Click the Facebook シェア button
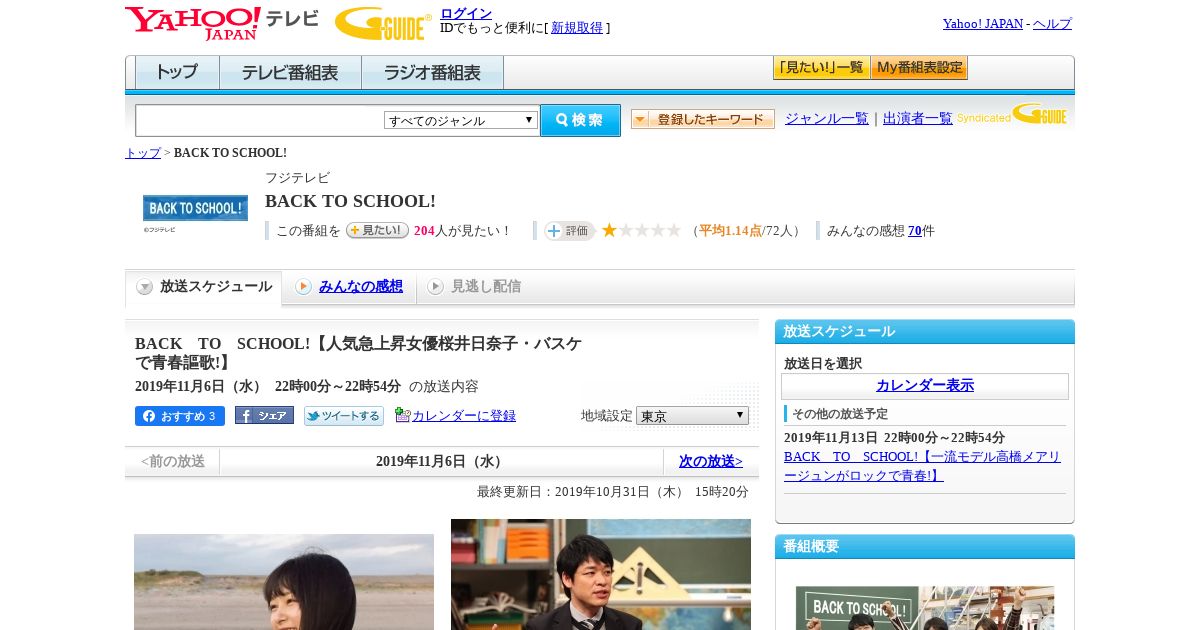 (x=264, y=415)
